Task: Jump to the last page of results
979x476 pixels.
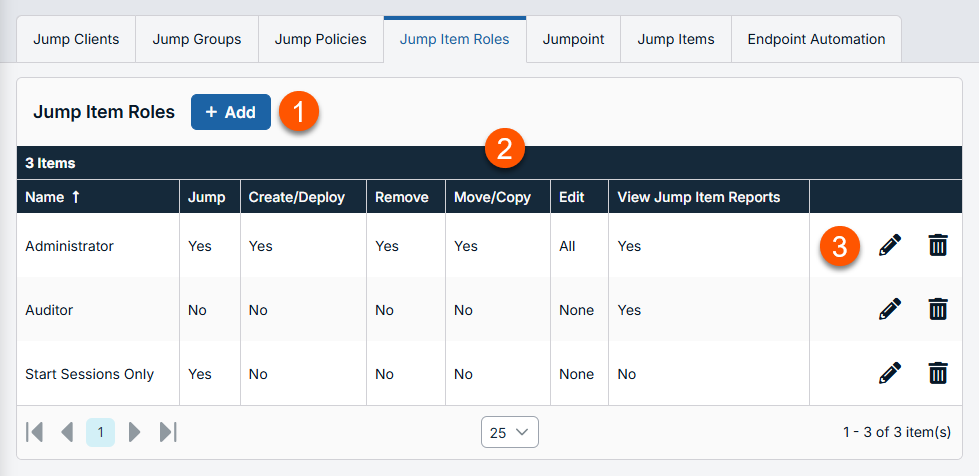Action: [x=168, y=432]
